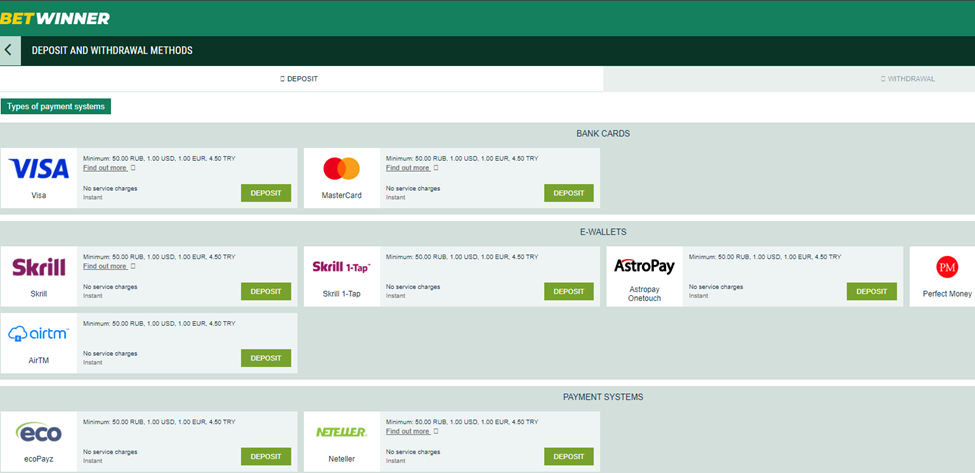Open Types of payment systems filter
975x473 pixels.
(56, 107)
